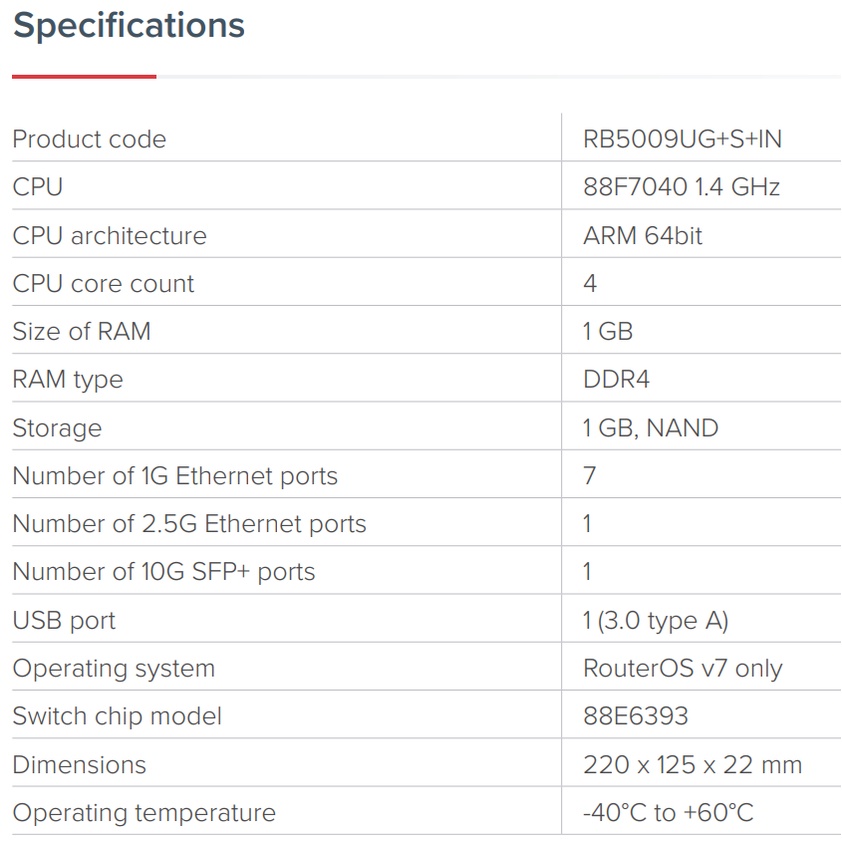The width and height of the screenshot is (842, 842).
Task: Click the 220 x 125 x 22 mm dimensions
Action: pyautogui.click(x=692, y=765)
